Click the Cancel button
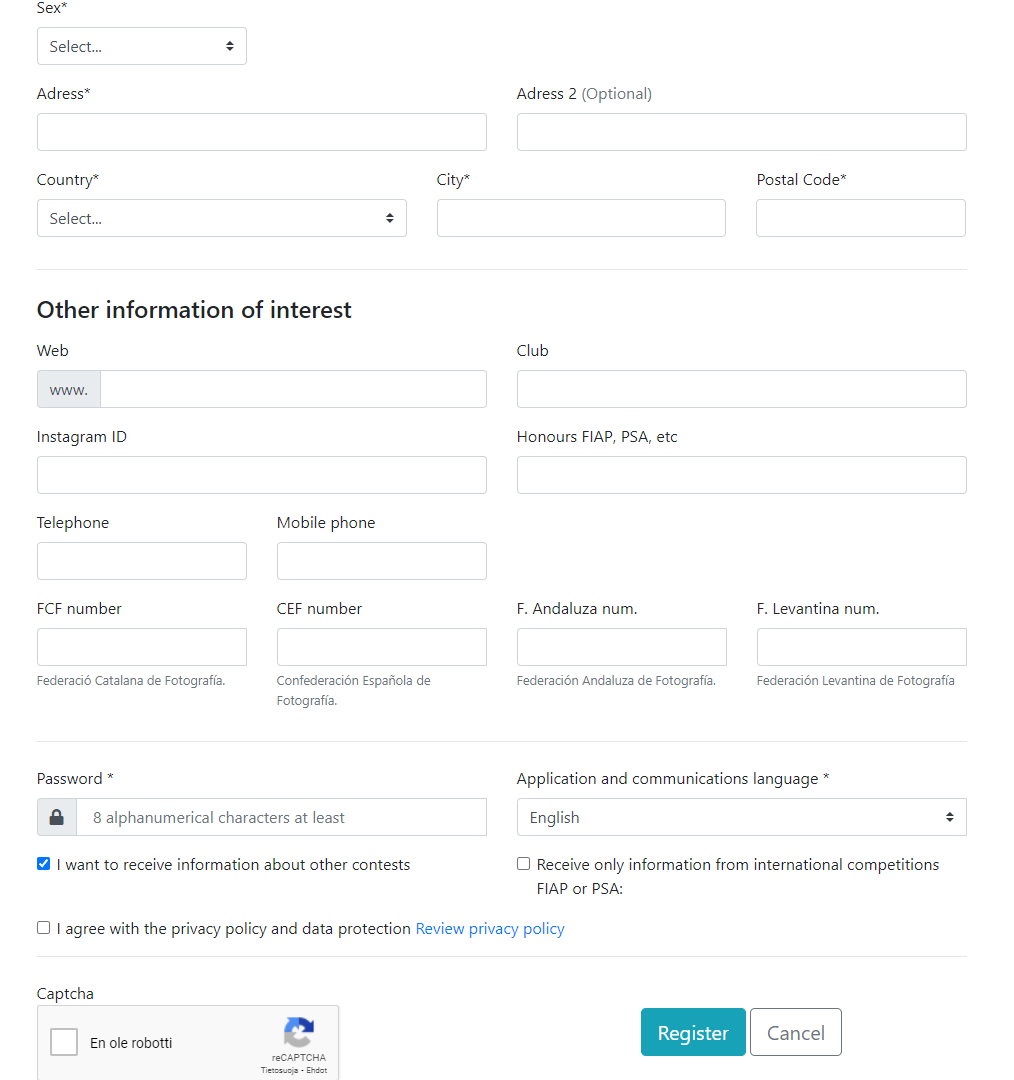1014x1080 pixels. [x=796, y=1032]
